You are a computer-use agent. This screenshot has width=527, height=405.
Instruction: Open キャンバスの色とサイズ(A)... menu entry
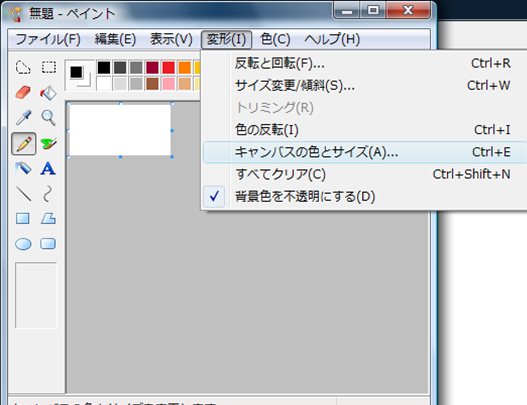[365, 152]
